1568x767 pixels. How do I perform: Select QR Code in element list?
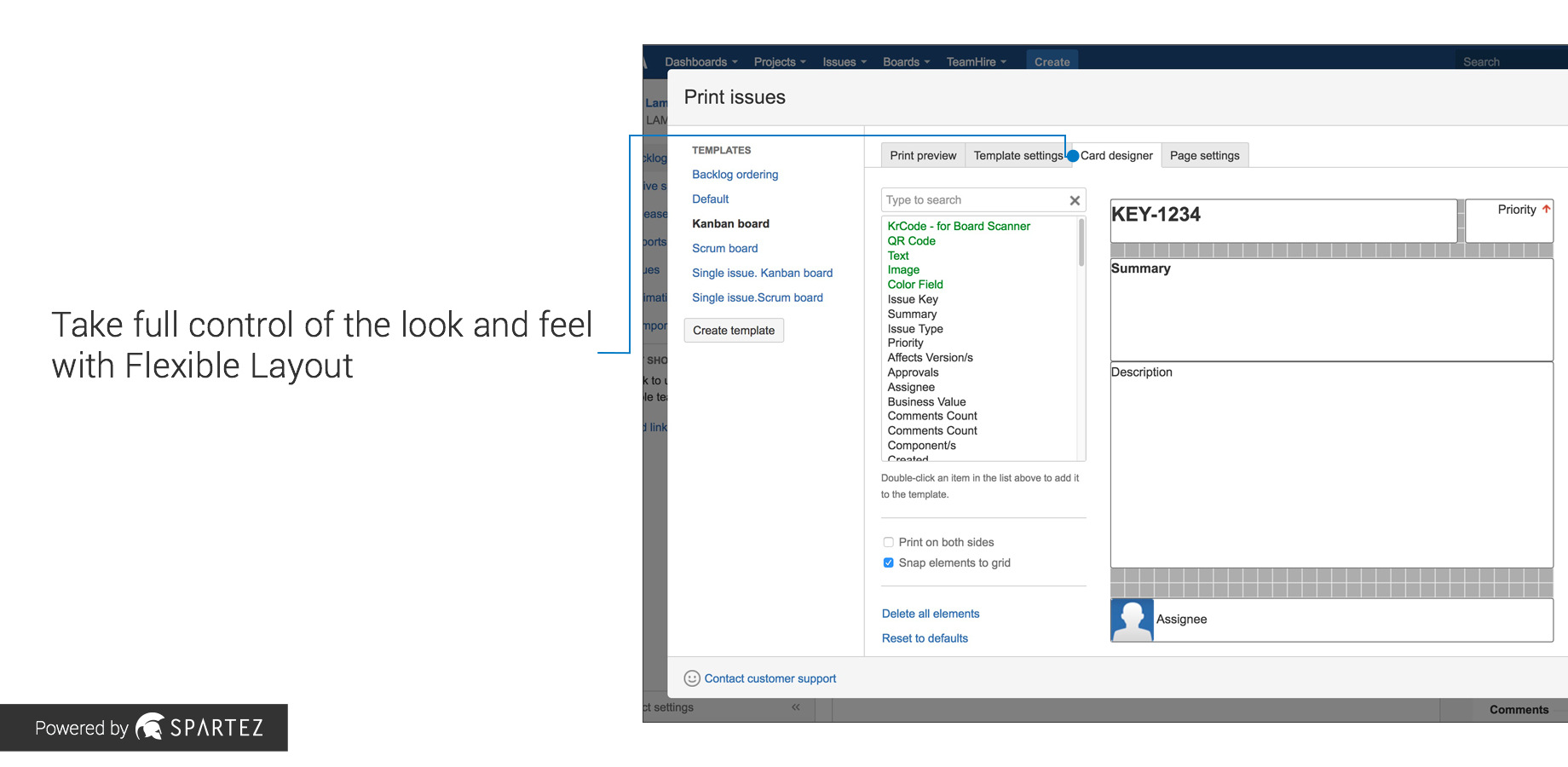point(912,241)
